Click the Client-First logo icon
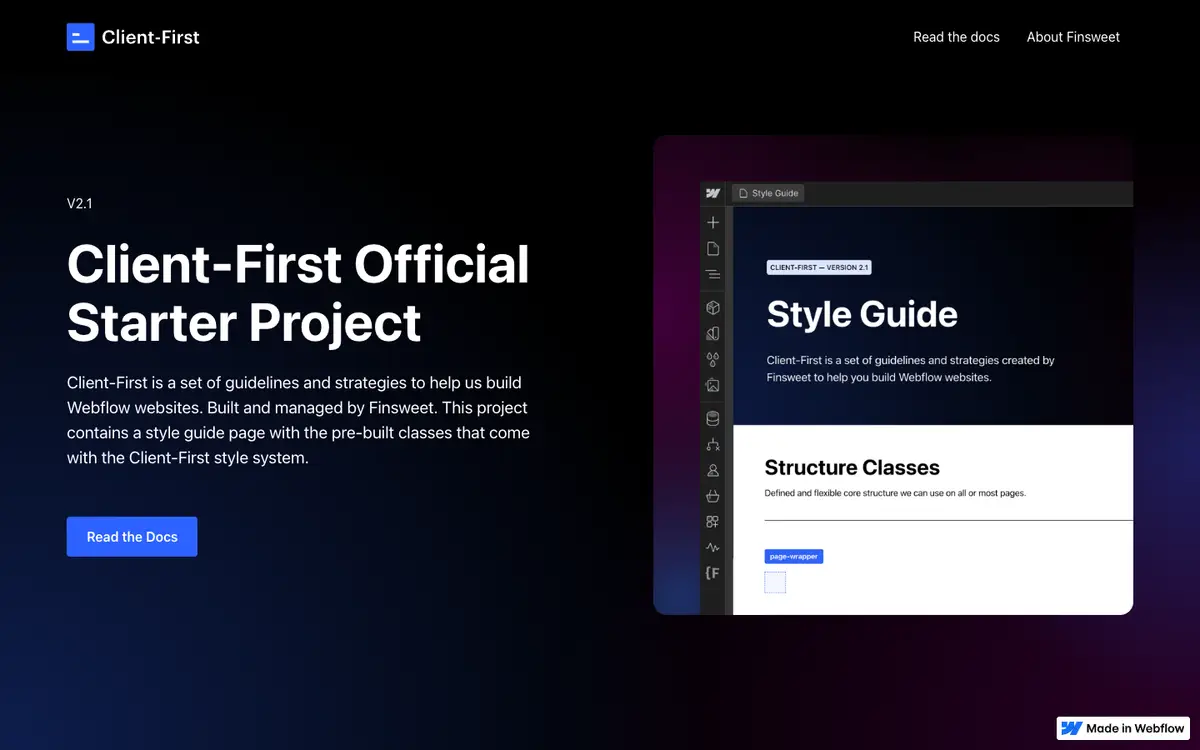 (80, 37)
